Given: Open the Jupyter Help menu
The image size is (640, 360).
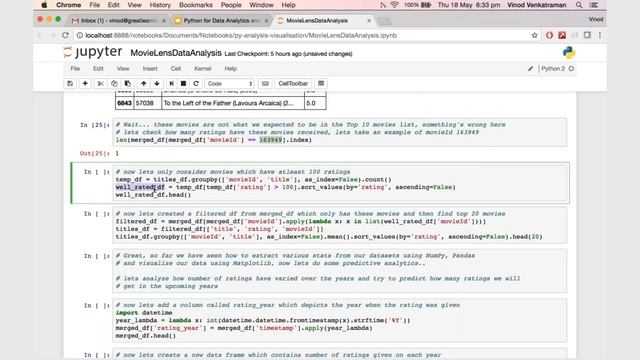Looking at the screenshot, I should (x=231, y=69).
